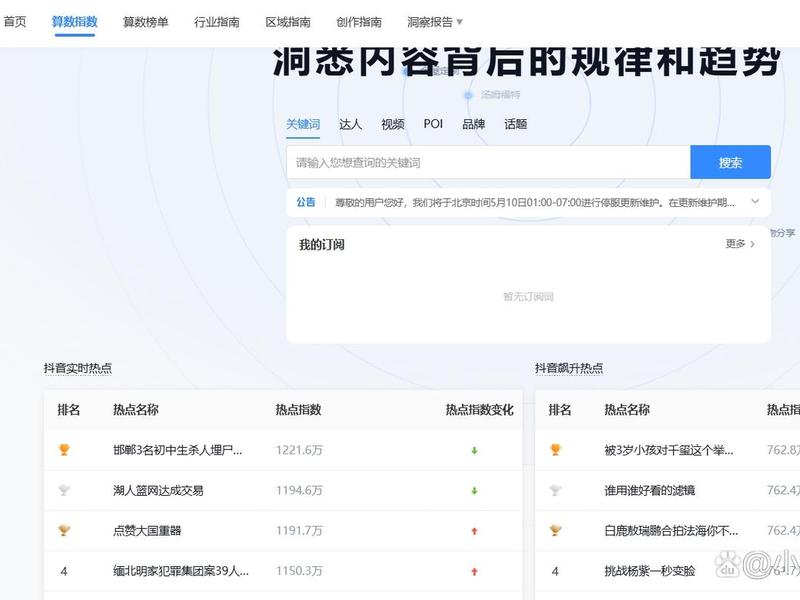This screenshot has height=600, width=800.
Task: Click 排名 column header in 抖音飙升热点 table
Action: tap(560, 410)
